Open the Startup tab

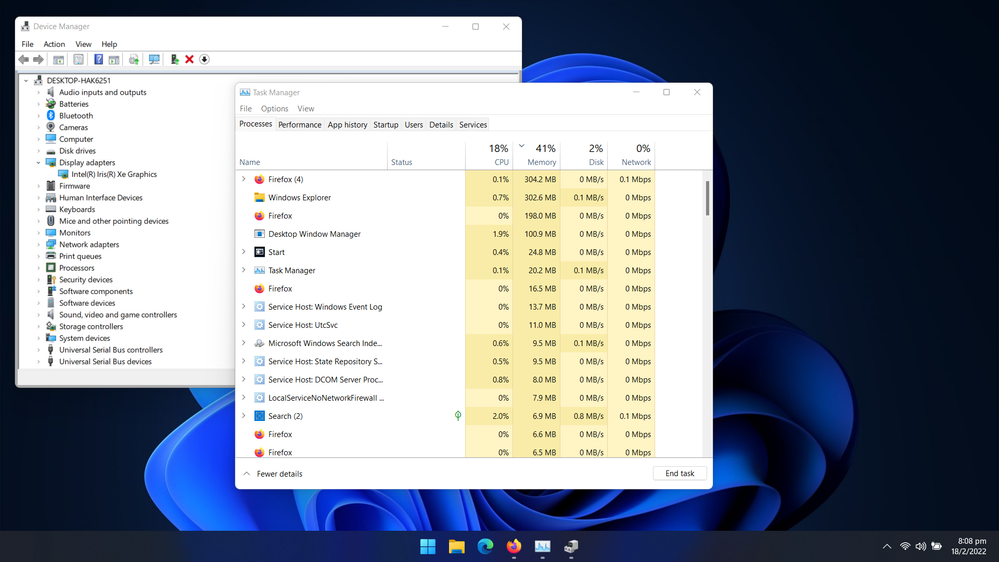click(x=385, y=125)
